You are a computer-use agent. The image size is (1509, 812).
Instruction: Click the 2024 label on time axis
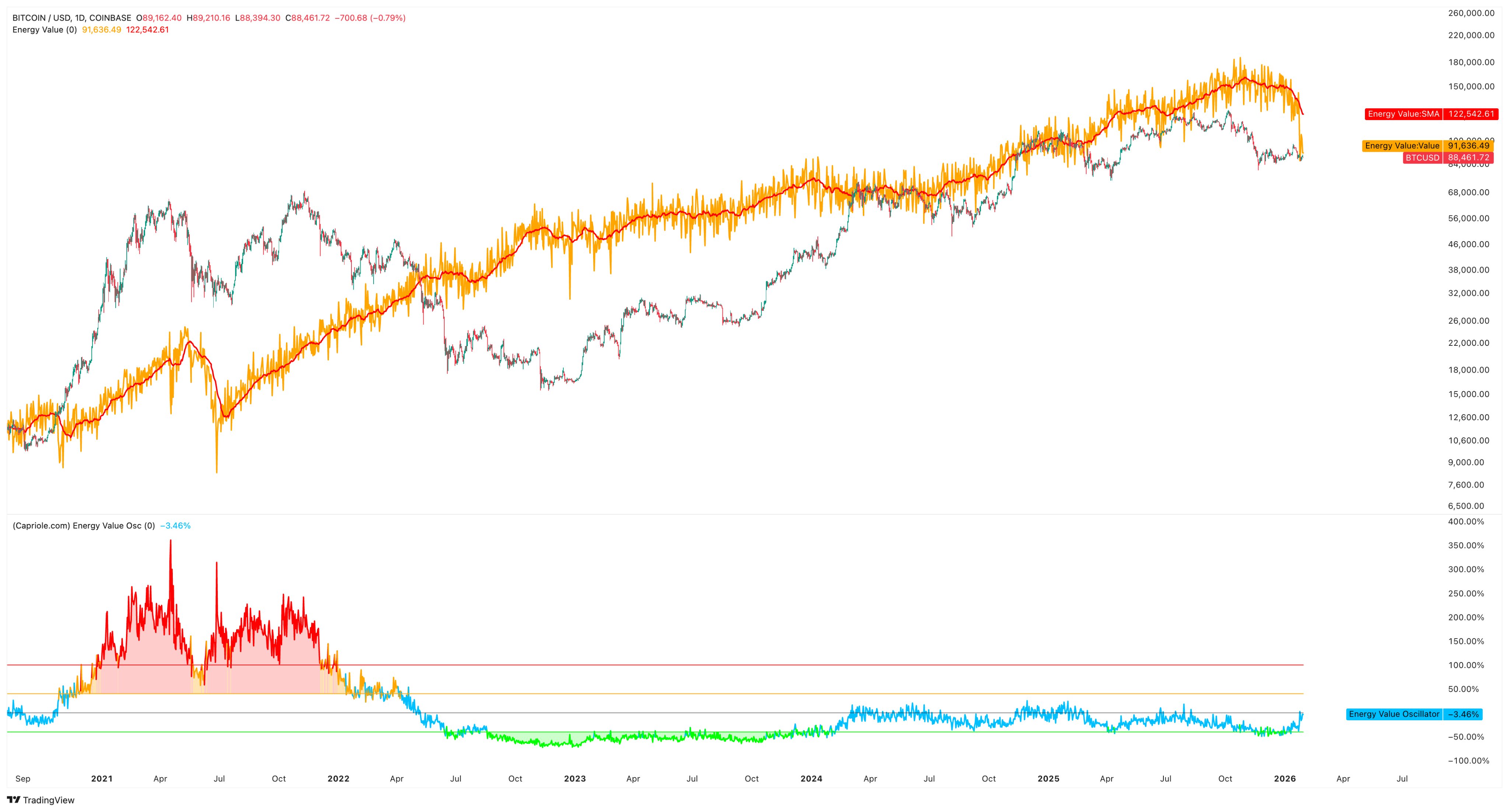pyautogui.click(x=811, y=778)
